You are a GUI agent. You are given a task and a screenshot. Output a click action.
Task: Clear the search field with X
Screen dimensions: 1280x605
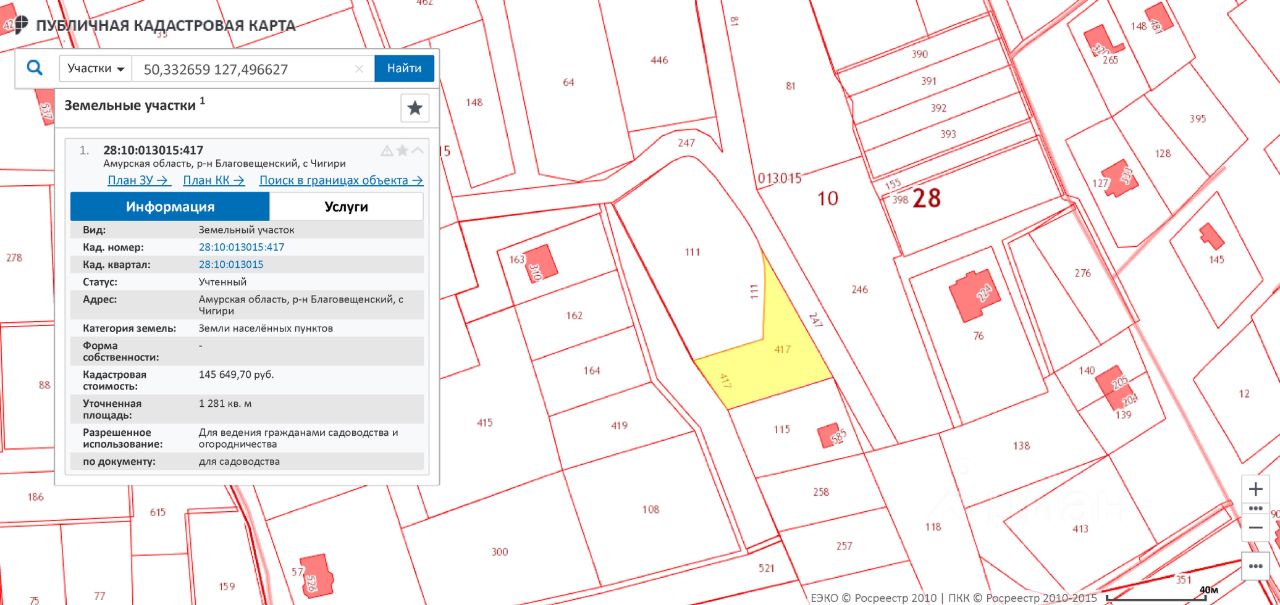pos(359,69)
